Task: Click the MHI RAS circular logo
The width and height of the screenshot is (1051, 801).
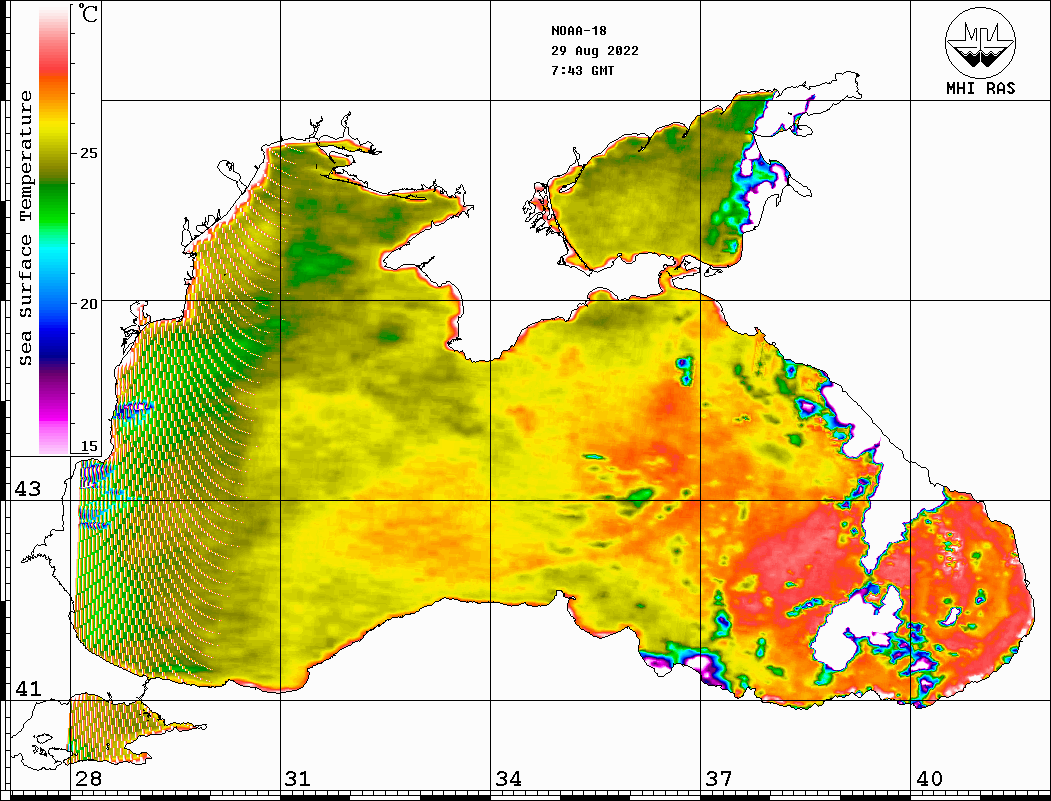Action: coord(981,42)
